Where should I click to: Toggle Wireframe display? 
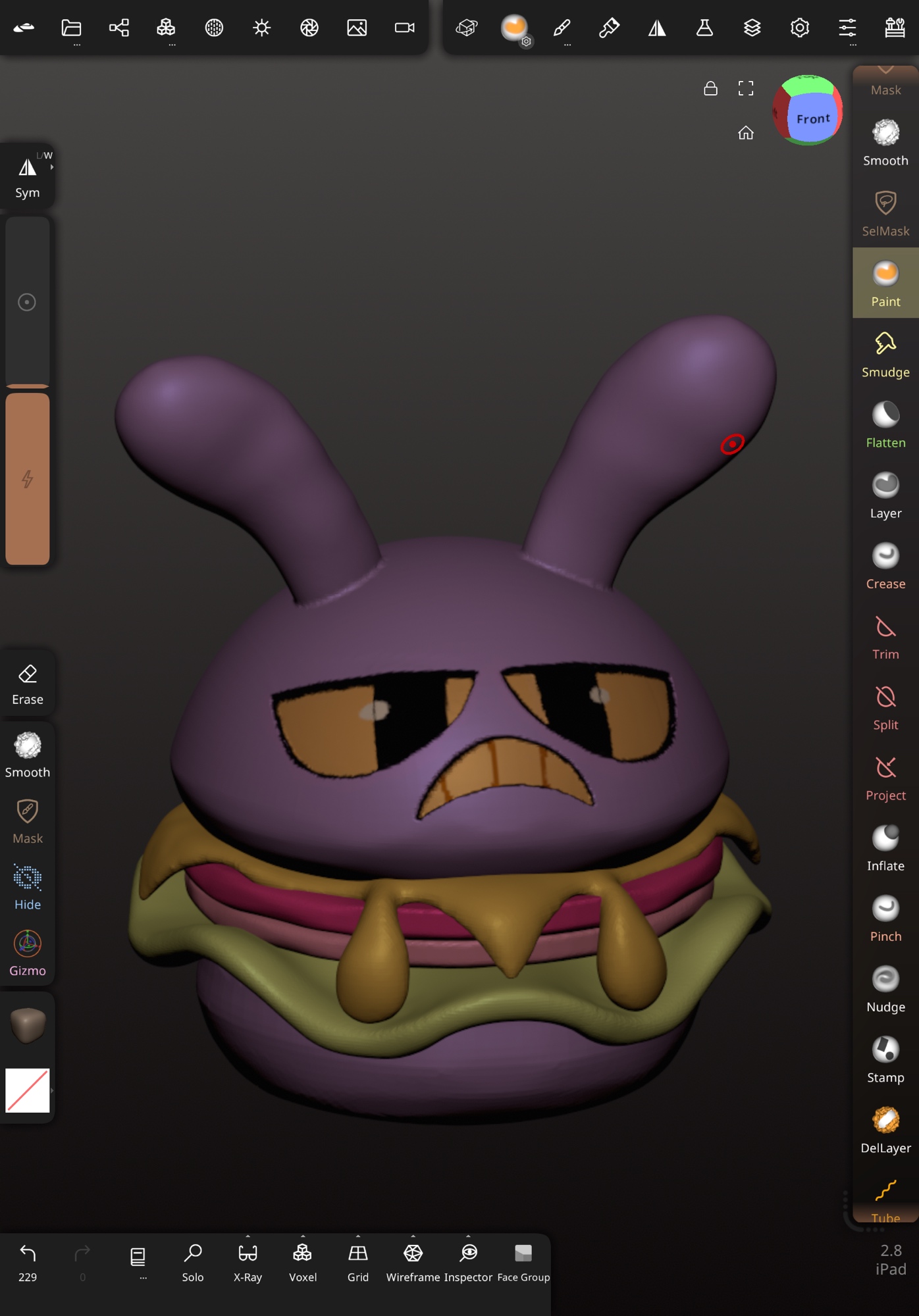413,1261
